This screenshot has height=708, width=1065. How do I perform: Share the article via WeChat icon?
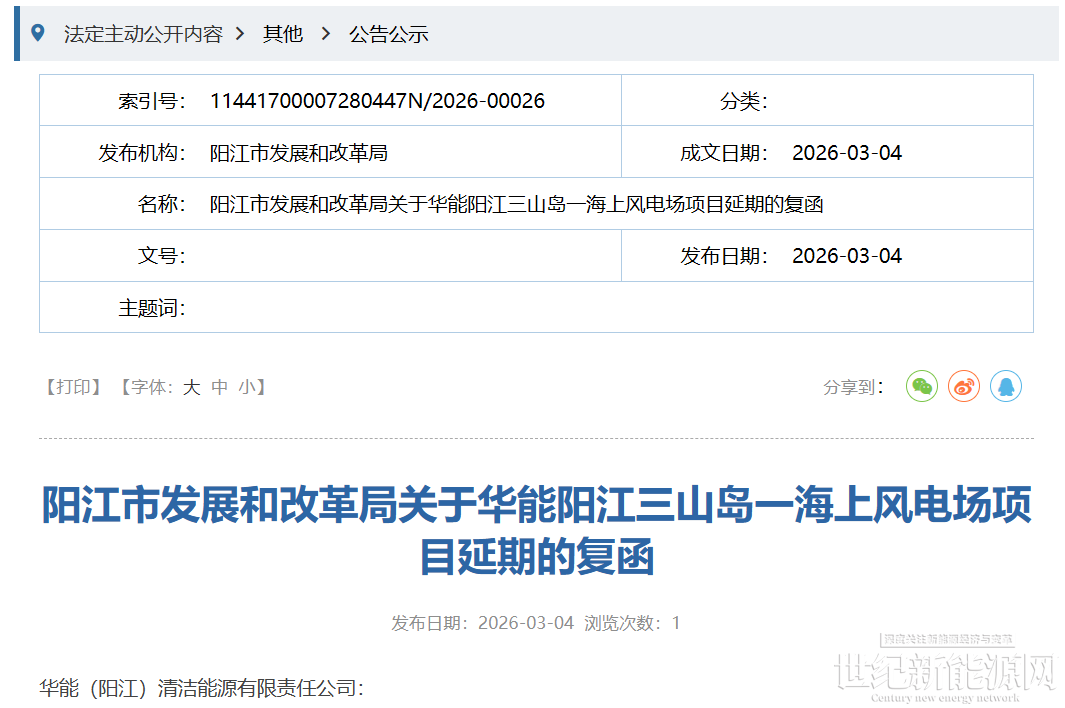point(921,386)
